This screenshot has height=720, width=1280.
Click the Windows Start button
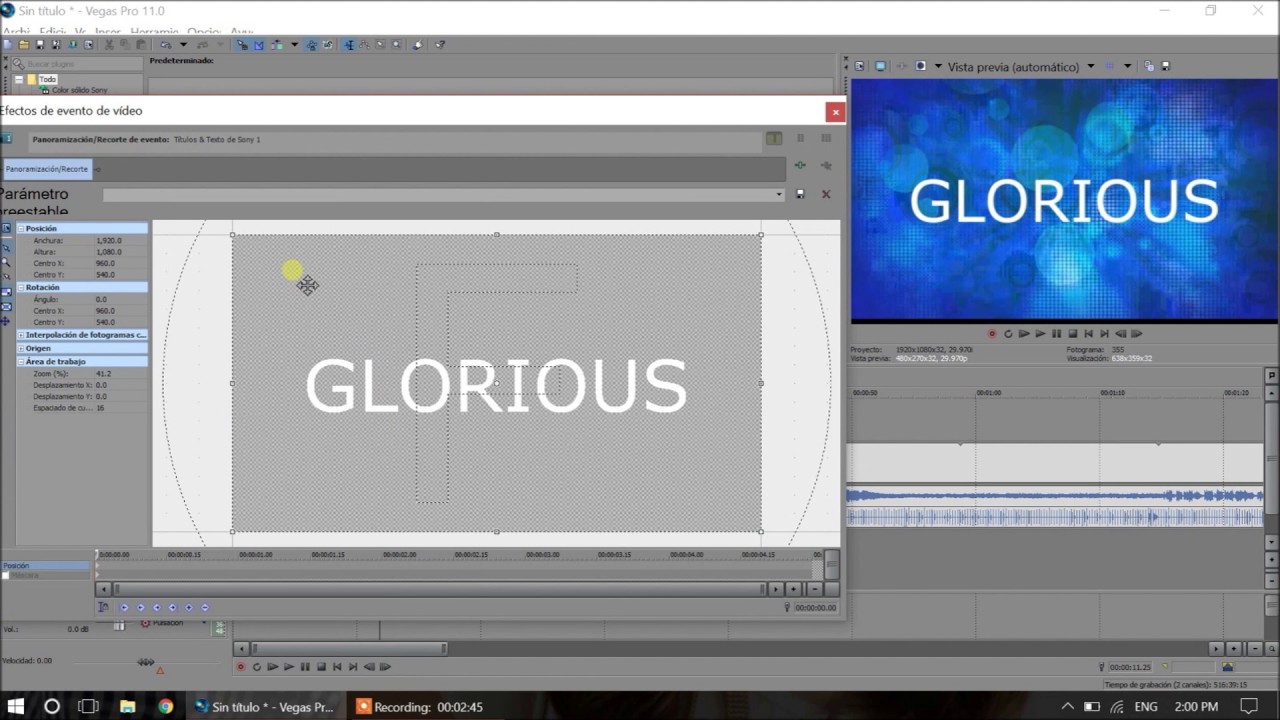coord(15,706)
